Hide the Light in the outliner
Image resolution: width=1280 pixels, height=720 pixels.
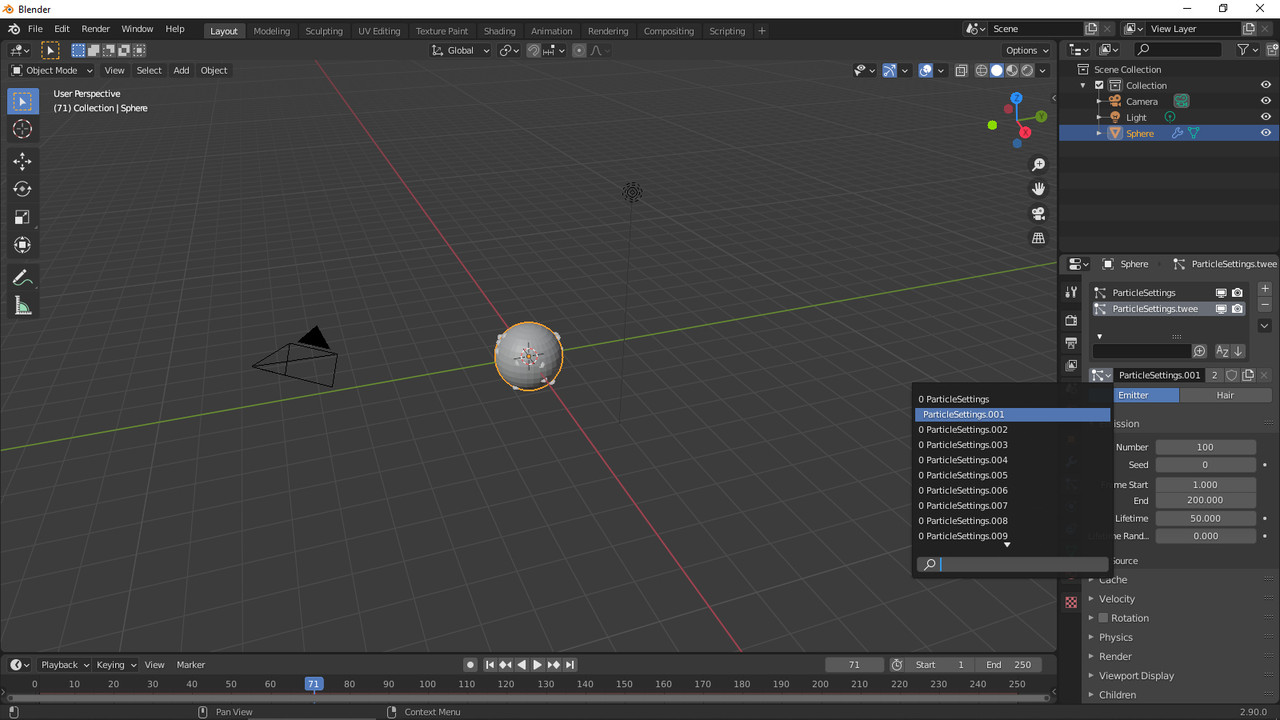(1265, 117)
